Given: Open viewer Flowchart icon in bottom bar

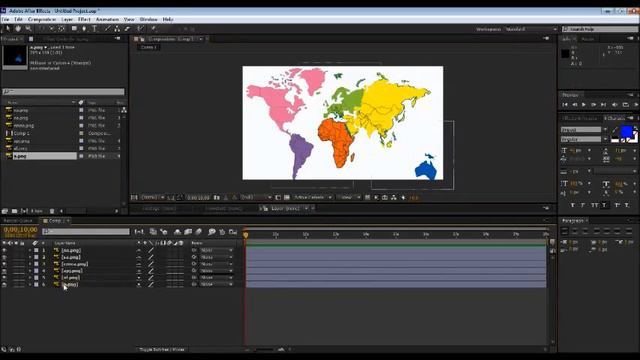Looking at the screenshot, I should point(393,198).
